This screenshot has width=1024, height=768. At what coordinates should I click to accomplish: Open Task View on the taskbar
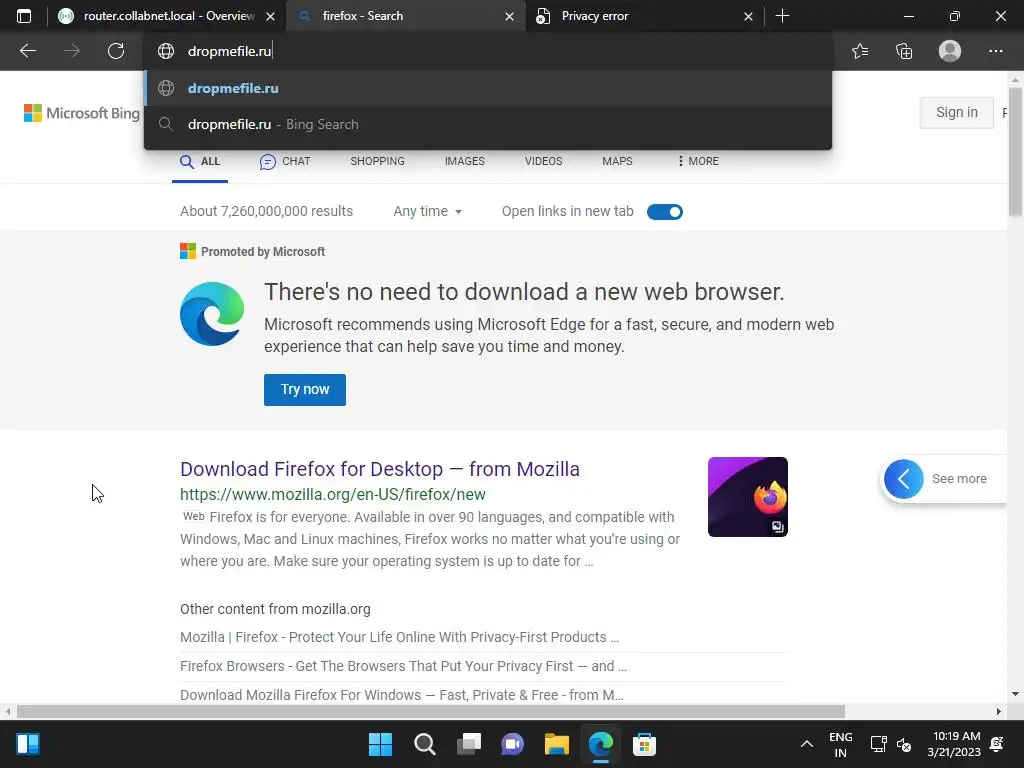[468, 744]
